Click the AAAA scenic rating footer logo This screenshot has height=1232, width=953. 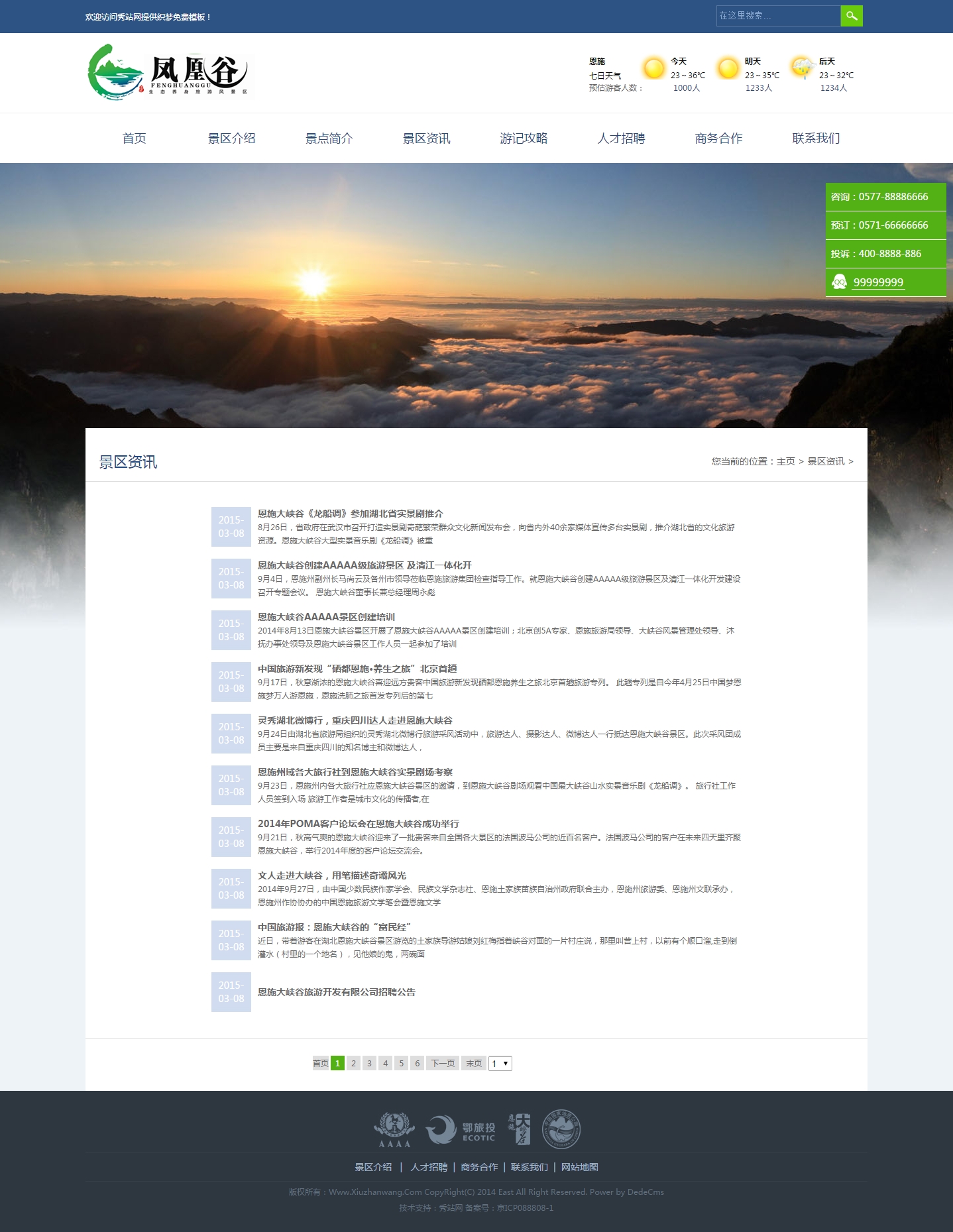click(x=394, y=1130)
